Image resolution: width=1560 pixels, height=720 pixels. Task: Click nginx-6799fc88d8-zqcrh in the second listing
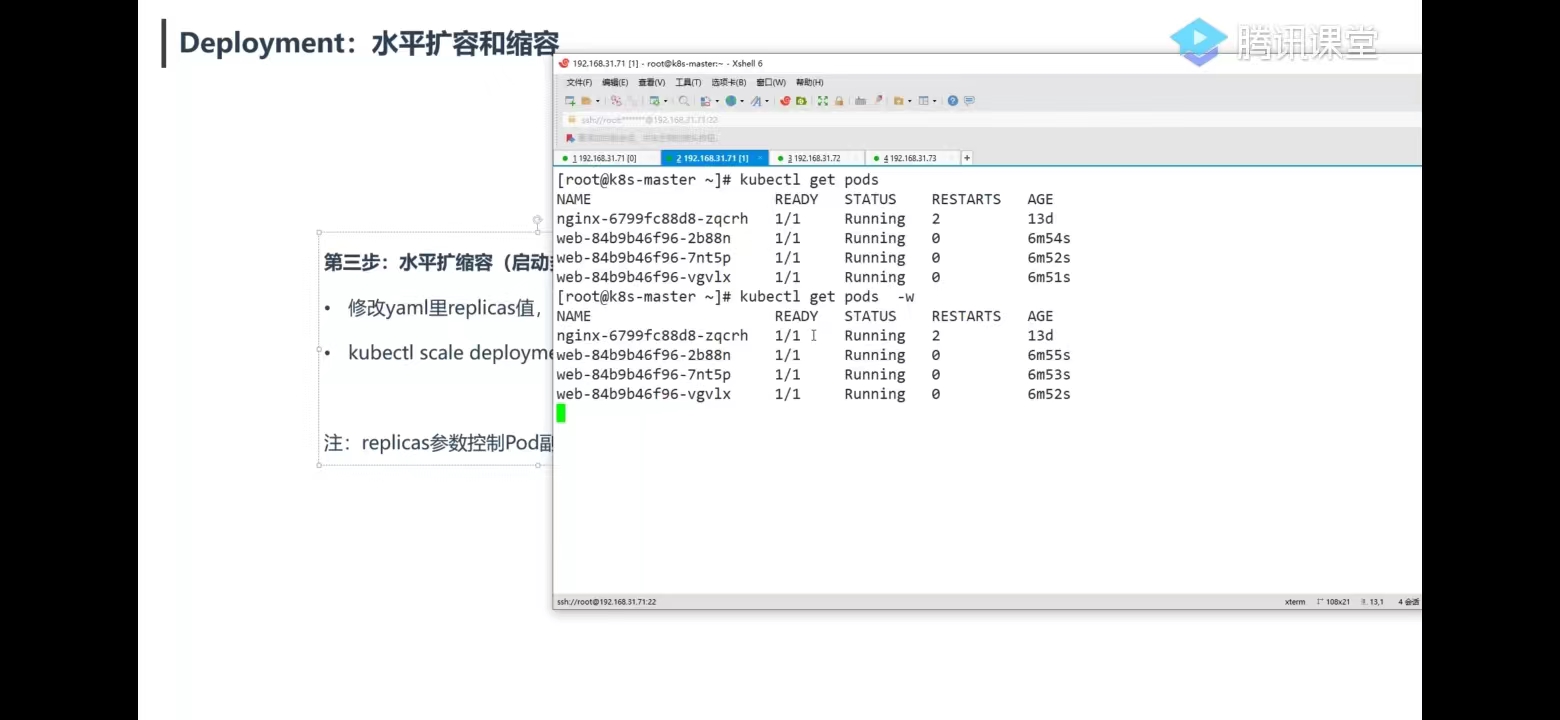pyautogui.click(x=652, y=336)
